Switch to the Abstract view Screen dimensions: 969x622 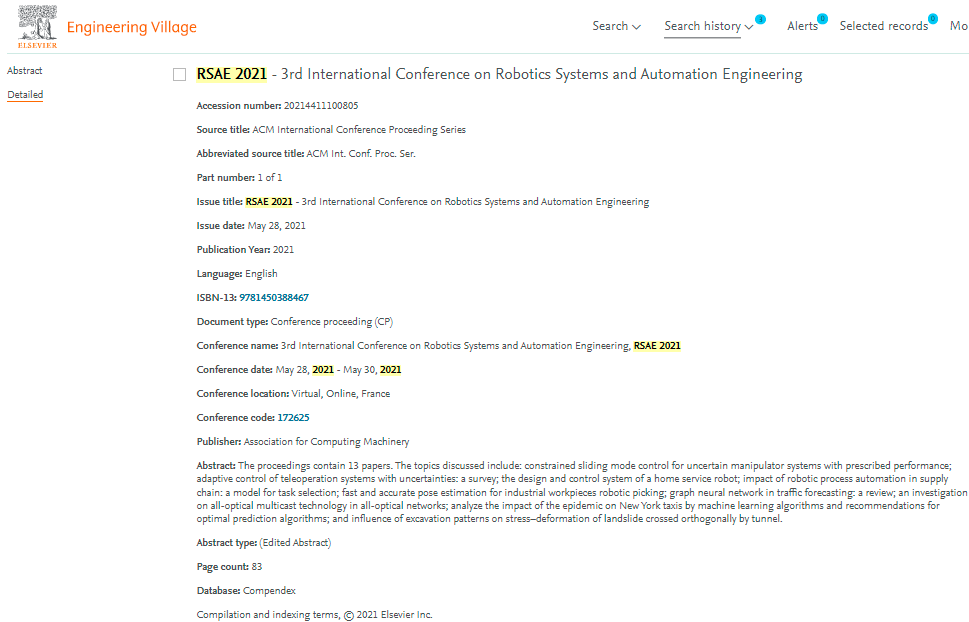point(25,71)
